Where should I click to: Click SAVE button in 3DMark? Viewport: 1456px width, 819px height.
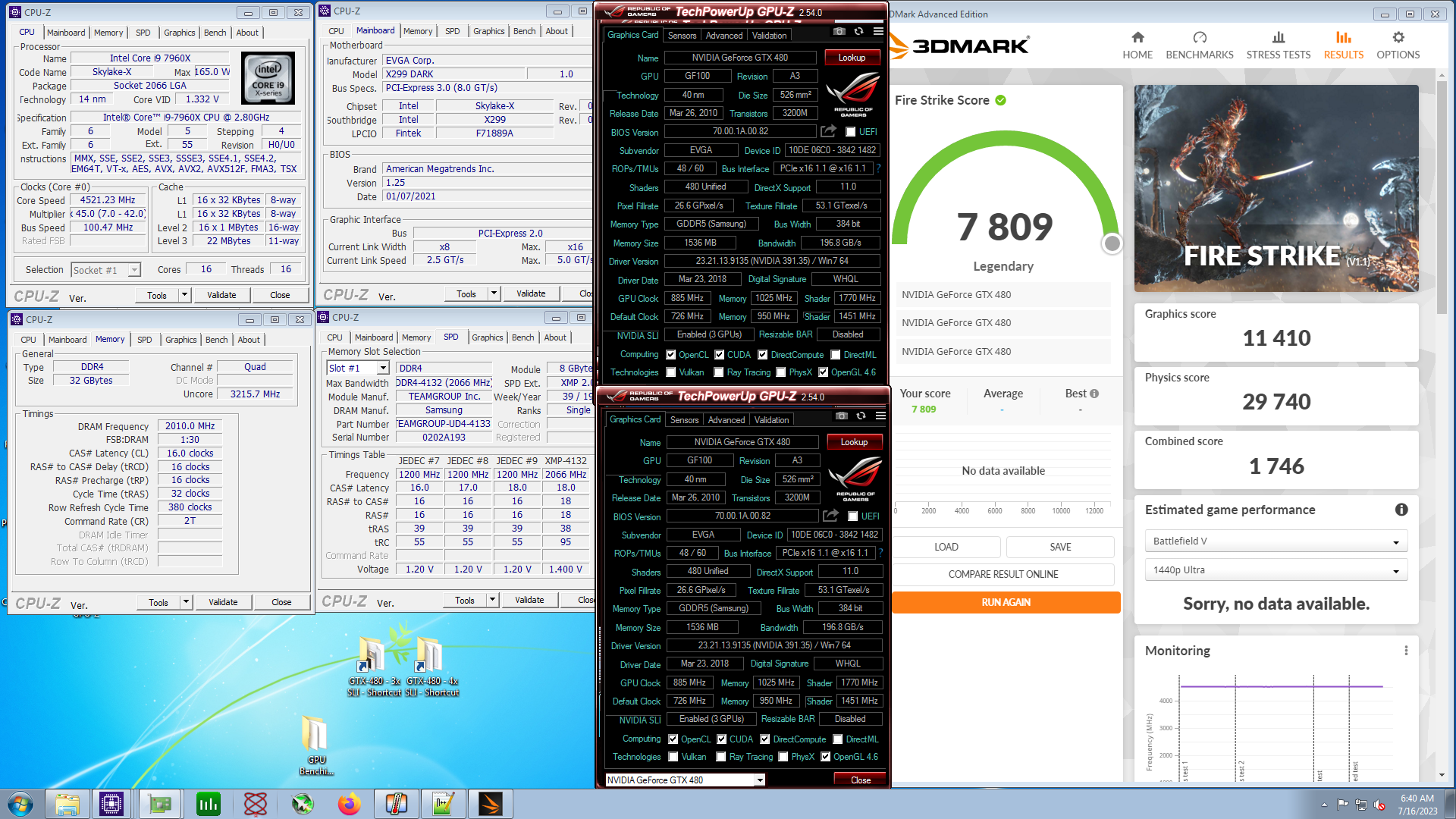tap(1060, 547)
